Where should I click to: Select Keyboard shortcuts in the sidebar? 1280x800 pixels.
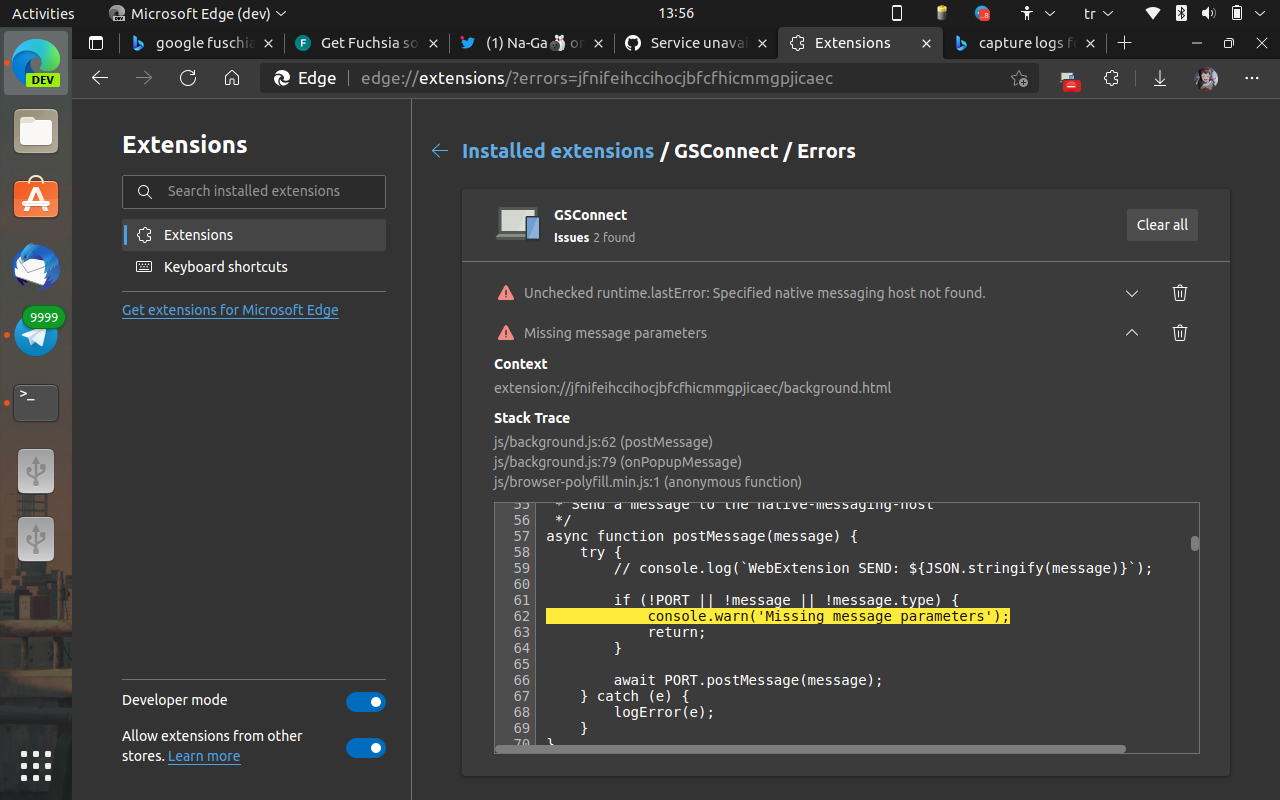(223, 267)
